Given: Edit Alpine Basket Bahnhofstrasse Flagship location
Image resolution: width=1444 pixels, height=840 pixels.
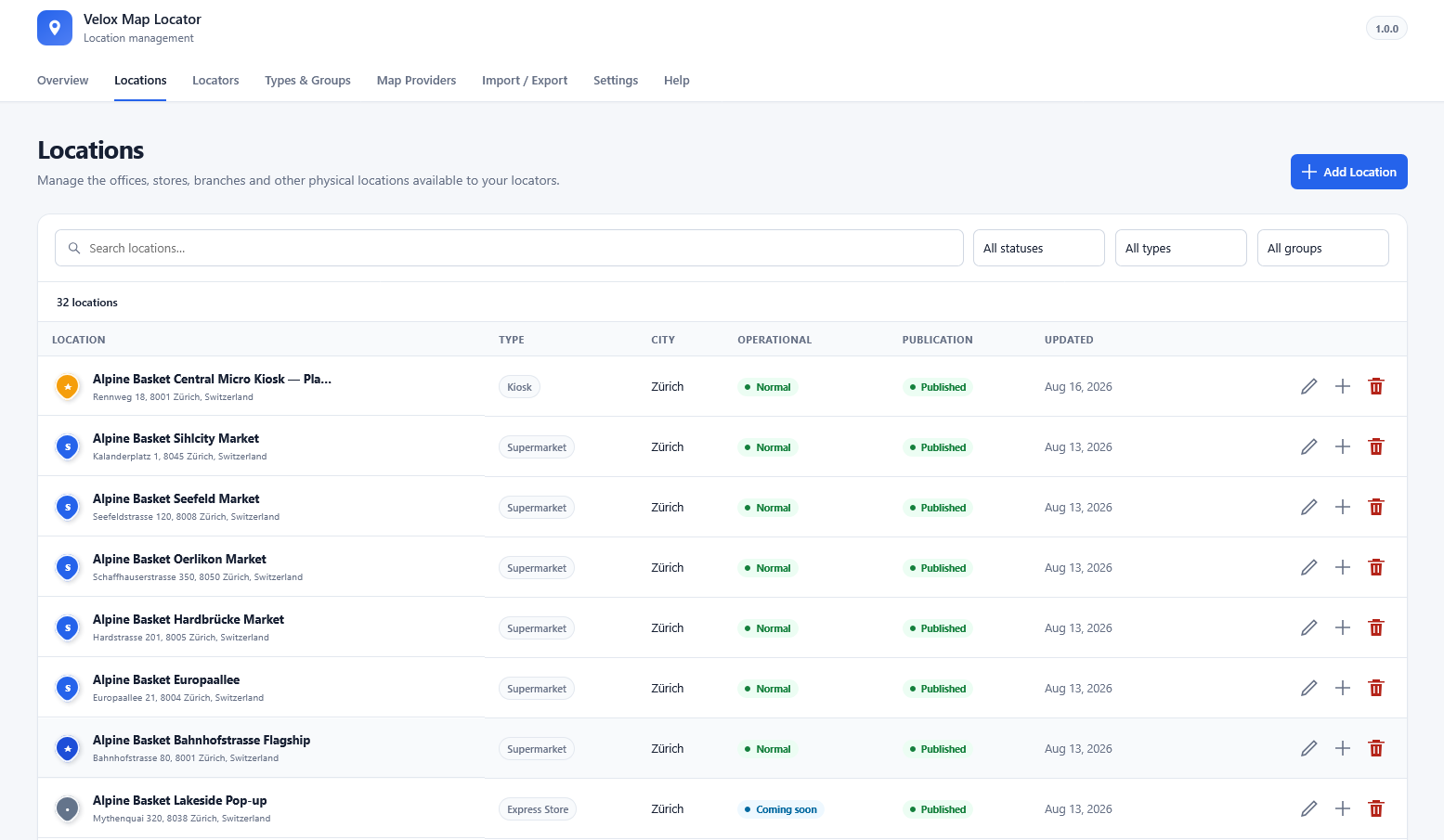Looking at the screenshot, I should [x=1309, y=748].
